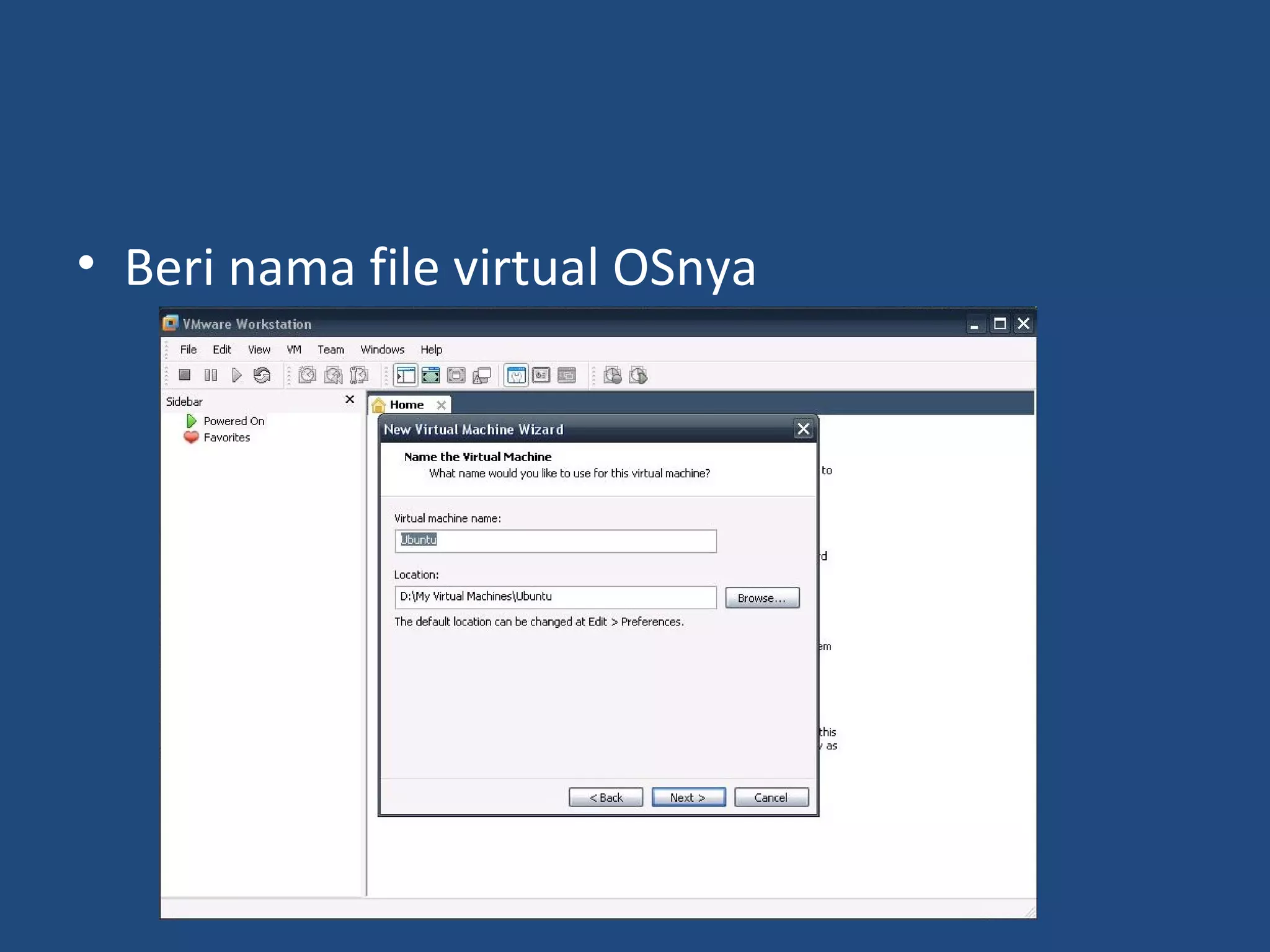1270x952 pixels.
Task: Click the VMware Workstation title bar icon
Action: (x=170, y=324)
